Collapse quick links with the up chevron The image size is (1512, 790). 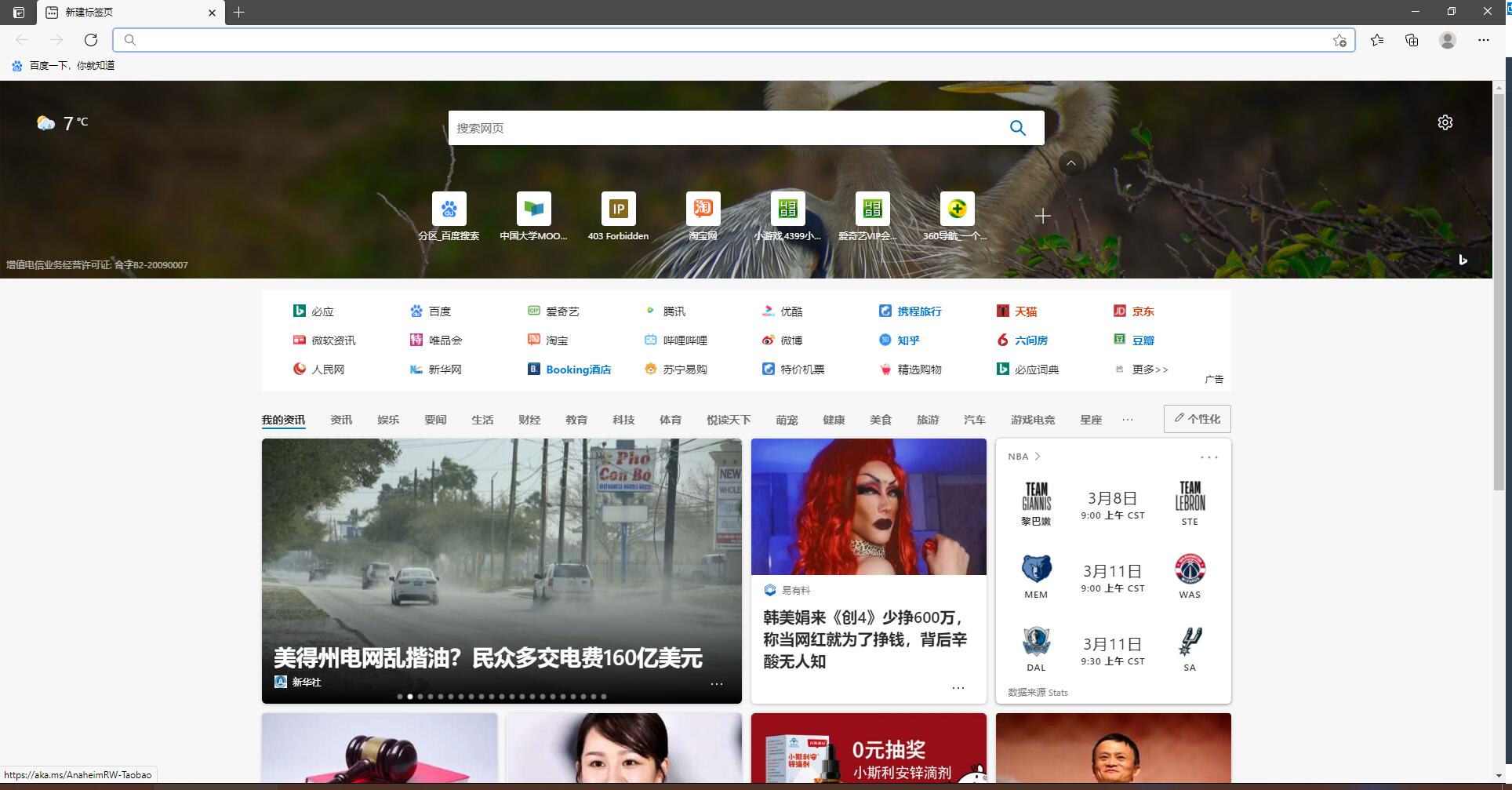tap(1071, 163)
